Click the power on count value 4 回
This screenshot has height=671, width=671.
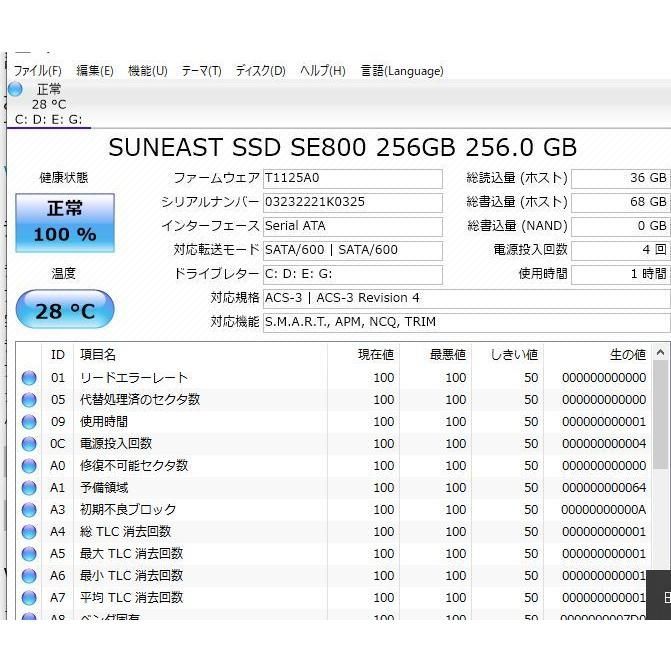pos(621,250)
